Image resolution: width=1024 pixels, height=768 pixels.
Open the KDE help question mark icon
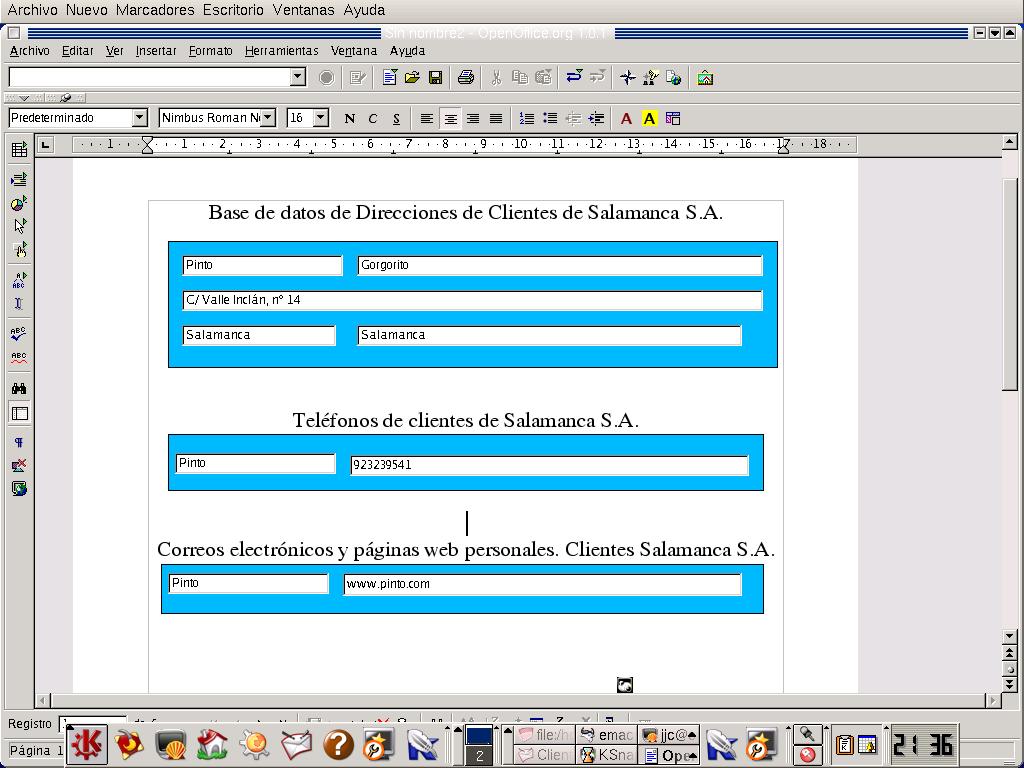click(338, 744)
